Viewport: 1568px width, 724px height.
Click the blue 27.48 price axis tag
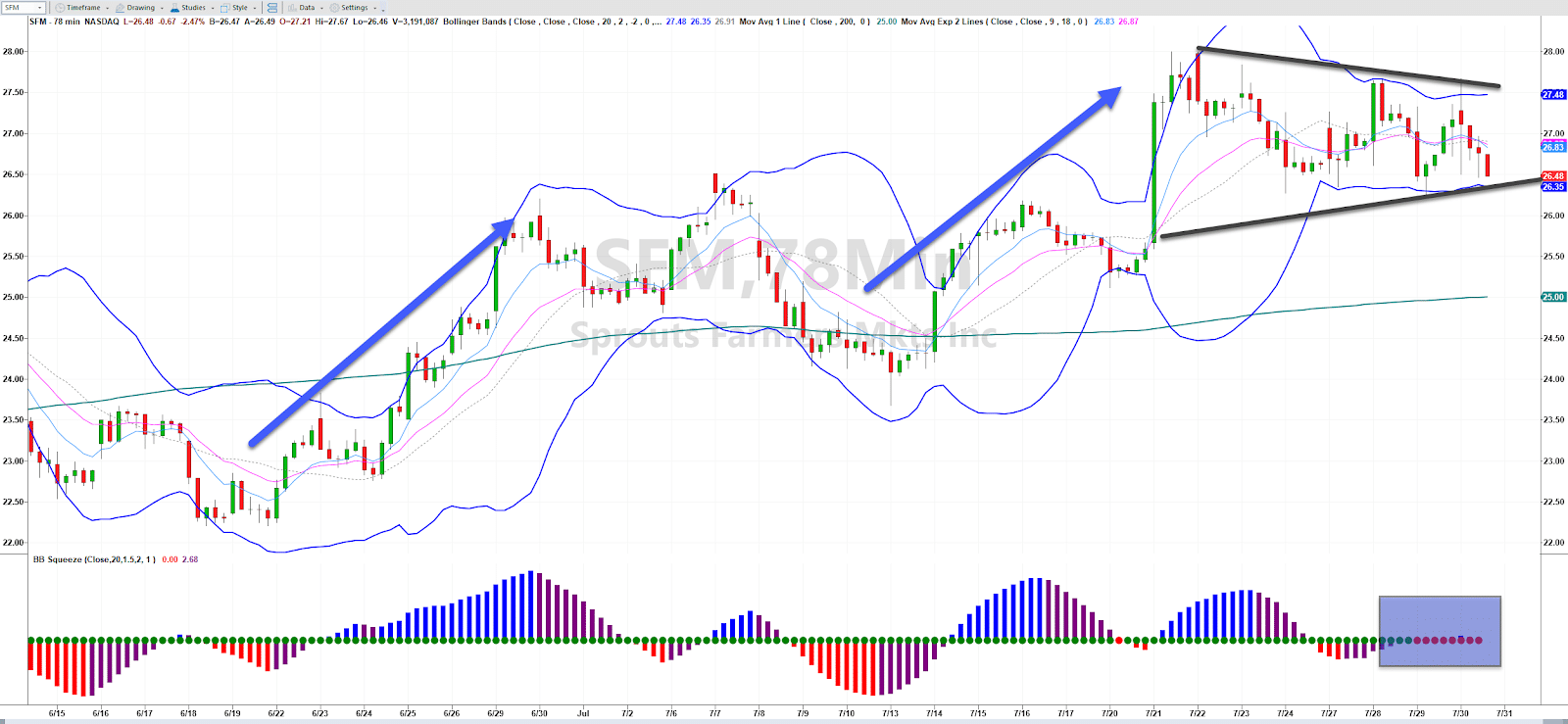coord(1553,95)
